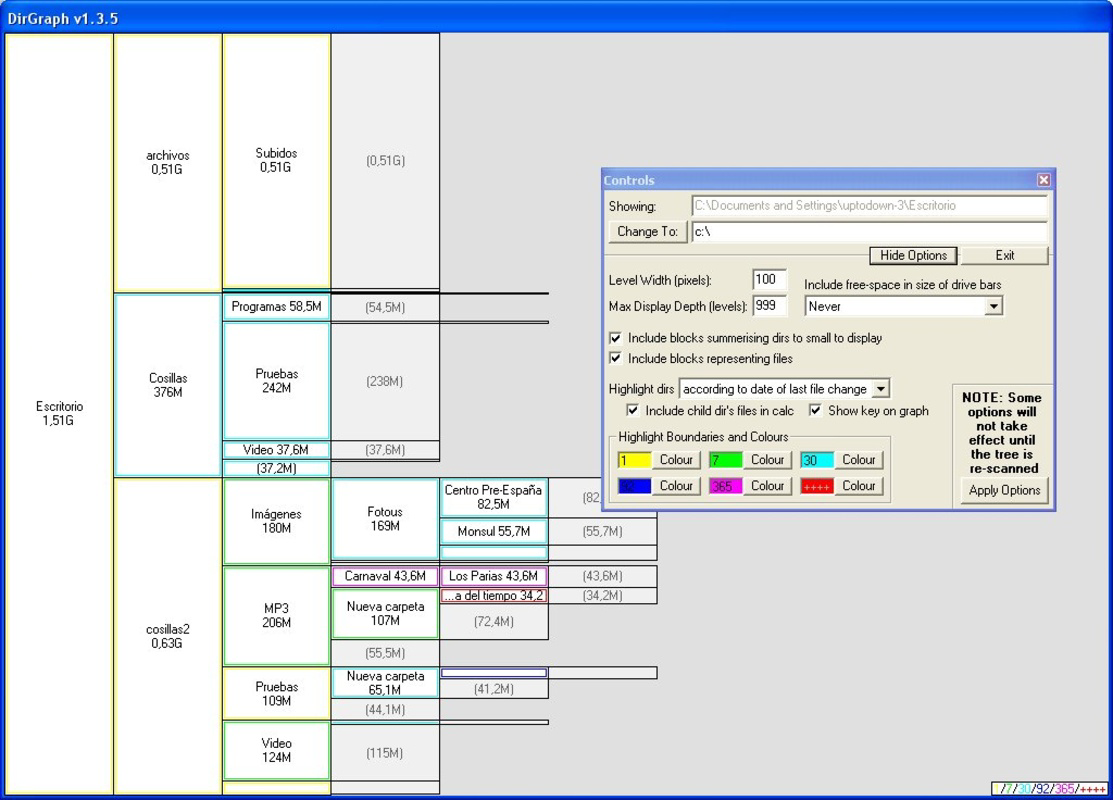Screen dimensions: 1113x800
Task: Select the Los Parias 43,6M block
Action: (493, 576)
